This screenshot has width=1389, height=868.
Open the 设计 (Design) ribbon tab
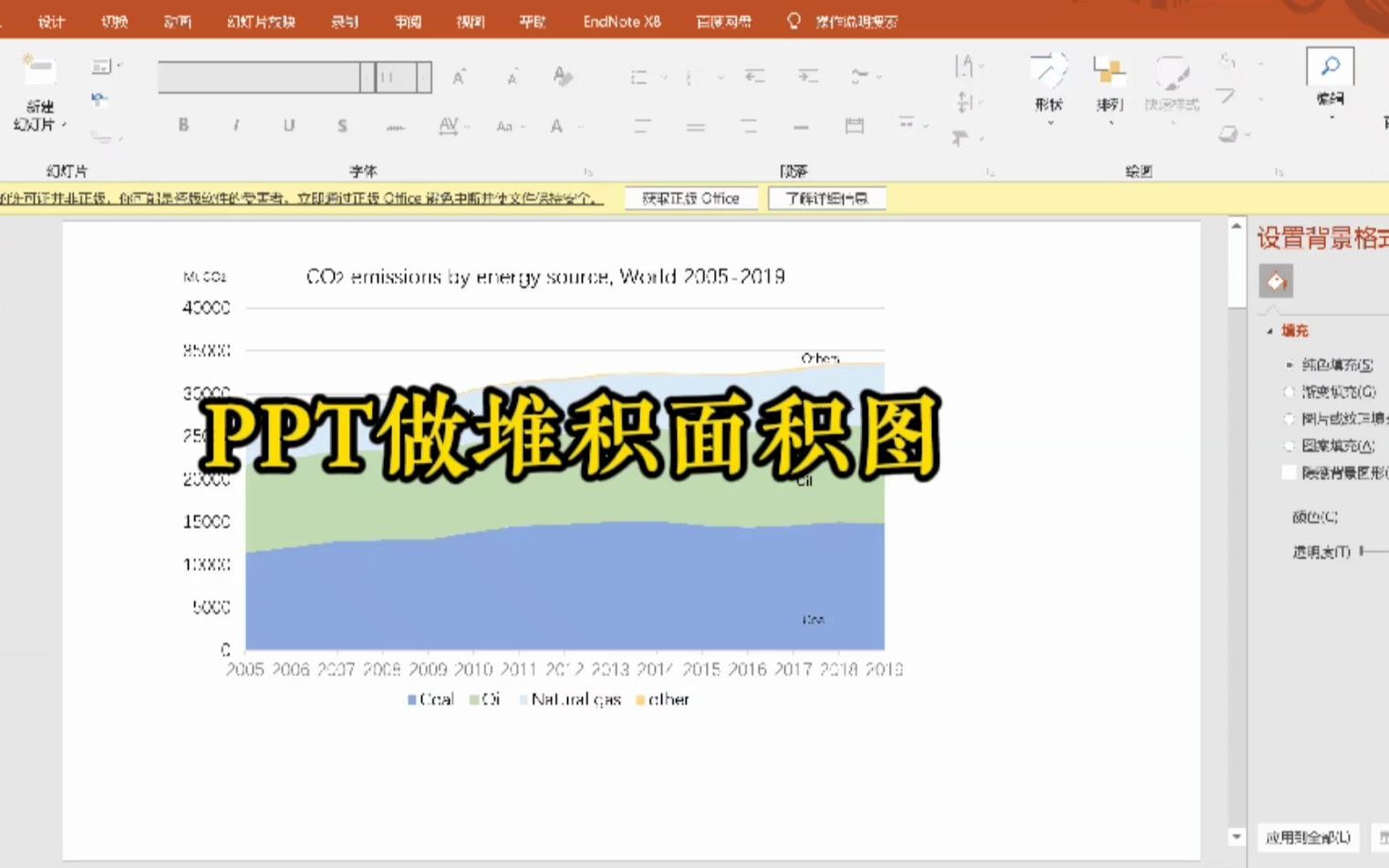click(51, 21)
